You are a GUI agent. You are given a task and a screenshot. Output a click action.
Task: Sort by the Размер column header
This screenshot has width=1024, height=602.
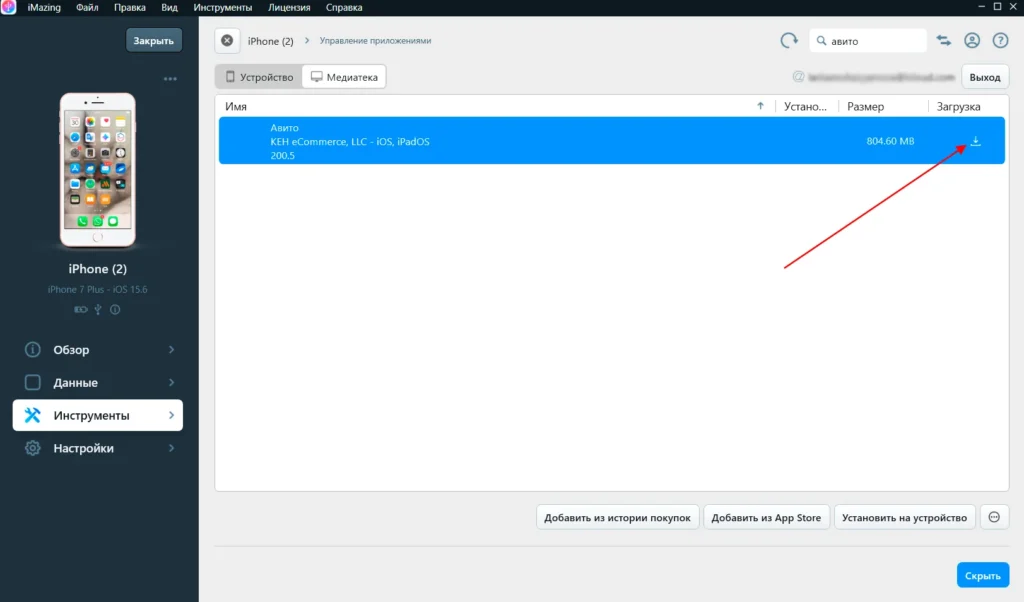[x=865, y=106]
